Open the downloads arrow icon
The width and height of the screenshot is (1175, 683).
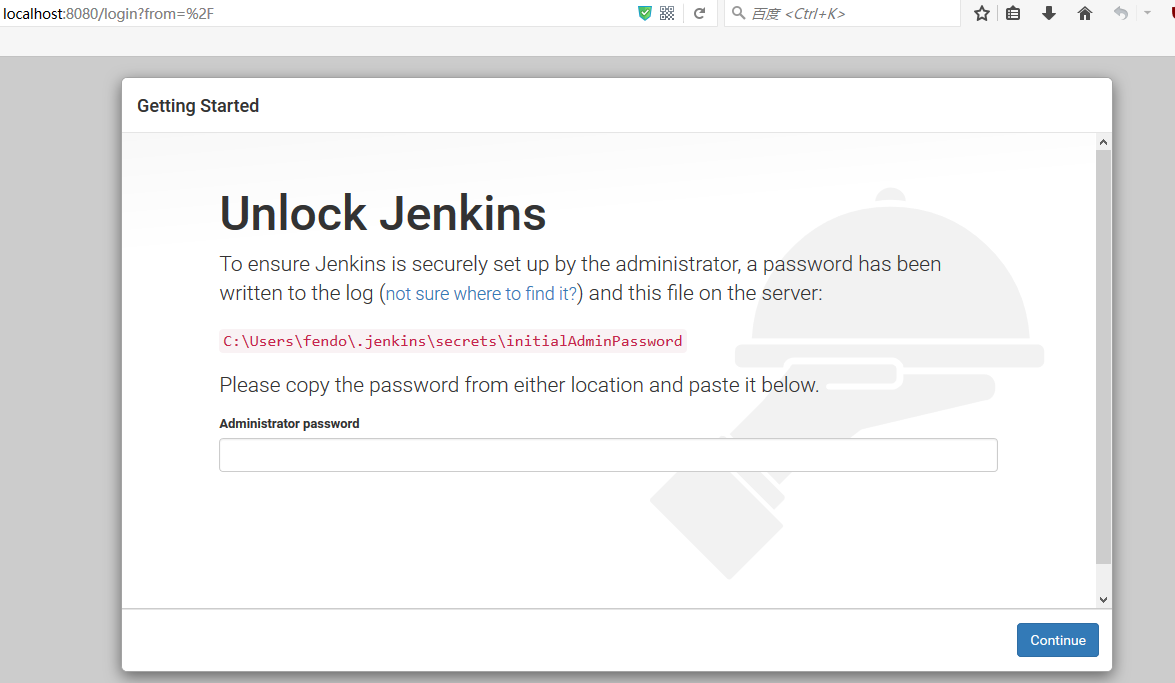click(1049, 13)
